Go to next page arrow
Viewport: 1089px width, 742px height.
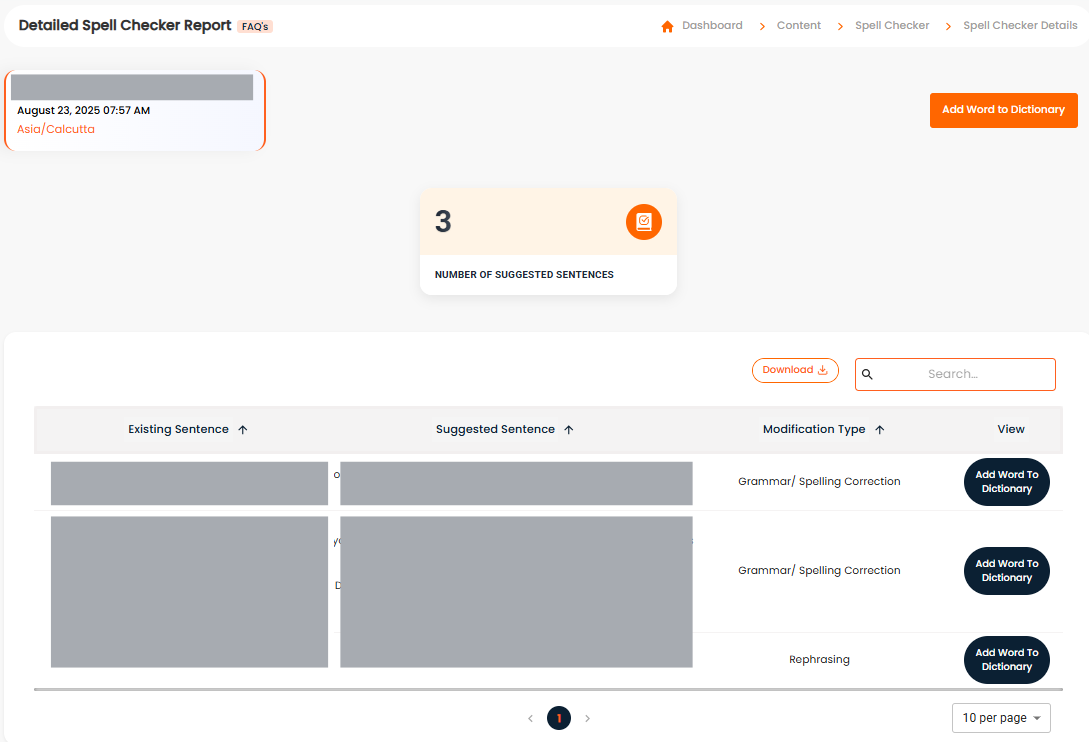[x=587, y=718]
